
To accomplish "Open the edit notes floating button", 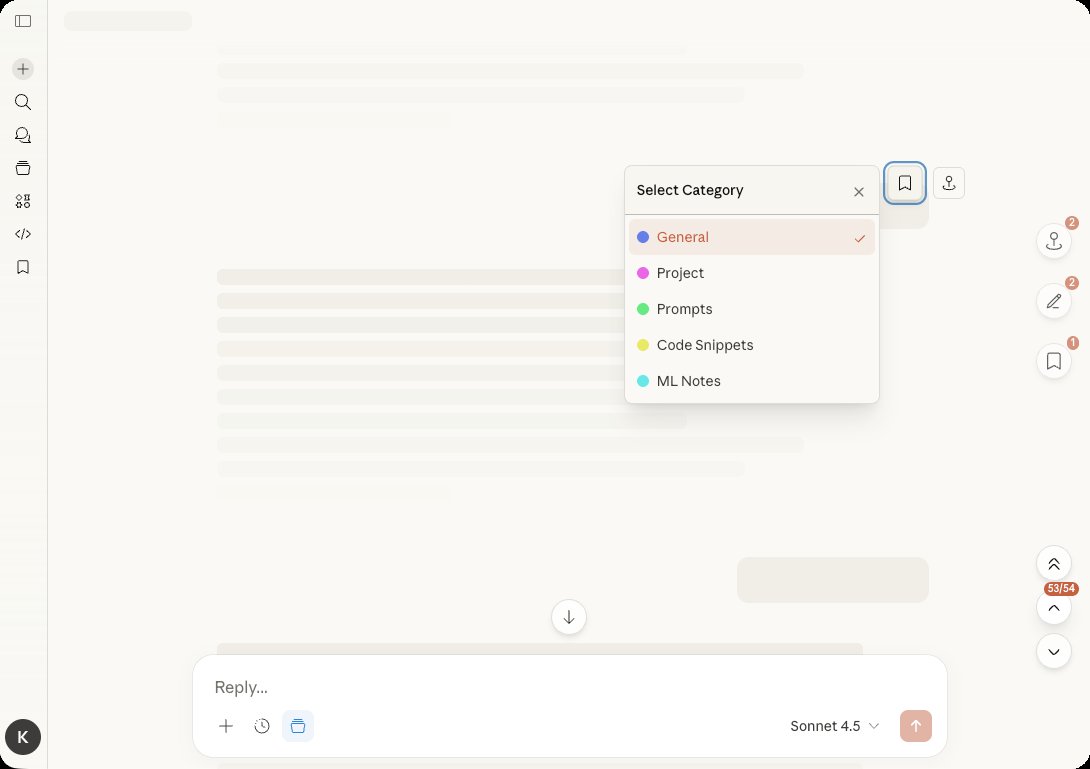I will [x=1053, y=301].
